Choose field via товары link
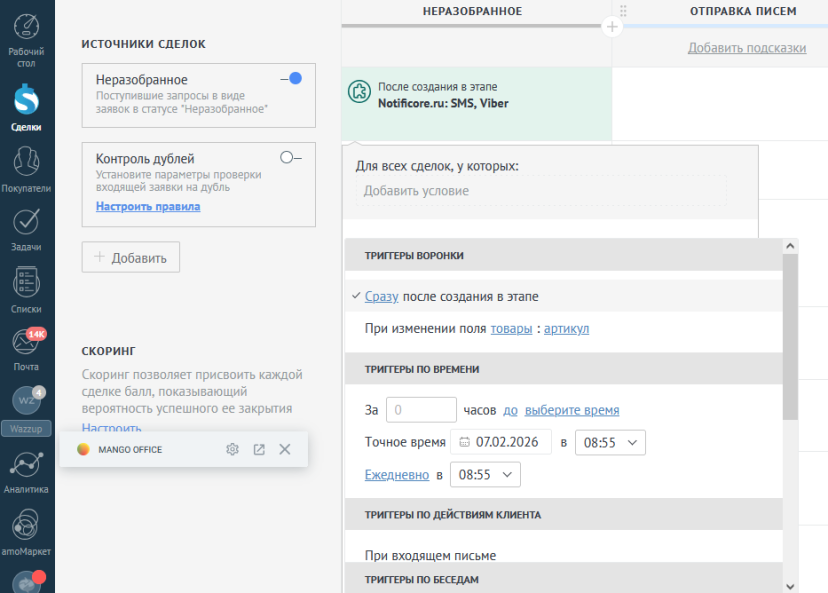This screenshot has width=828, height=593. pyautogui.click(x=511, y=329)
